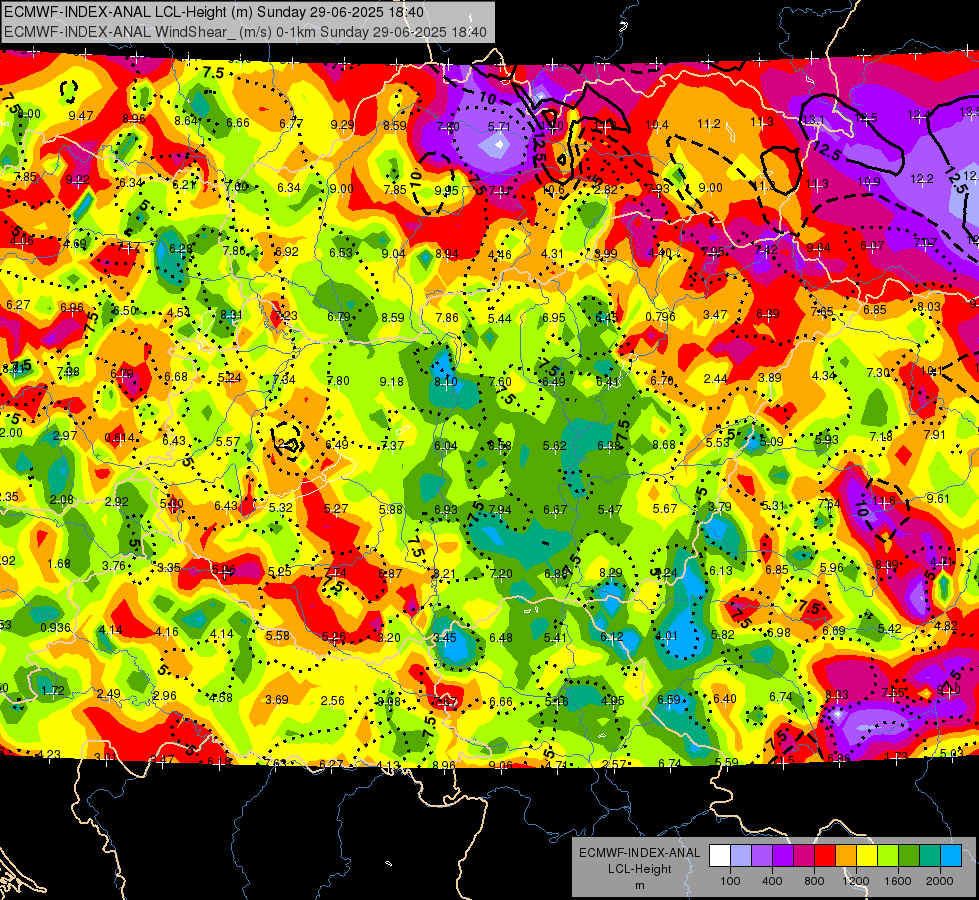Click the 3.89 wind shear value

click(769, 378)
